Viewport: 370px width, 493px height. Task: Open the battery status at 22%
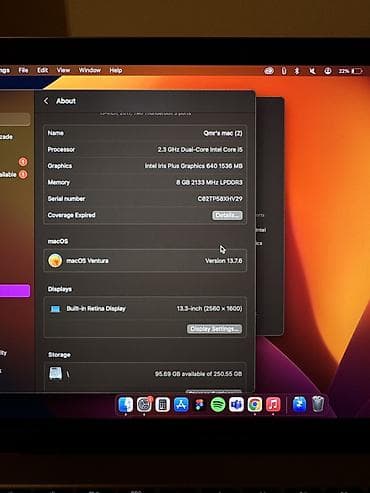(350, 71)
